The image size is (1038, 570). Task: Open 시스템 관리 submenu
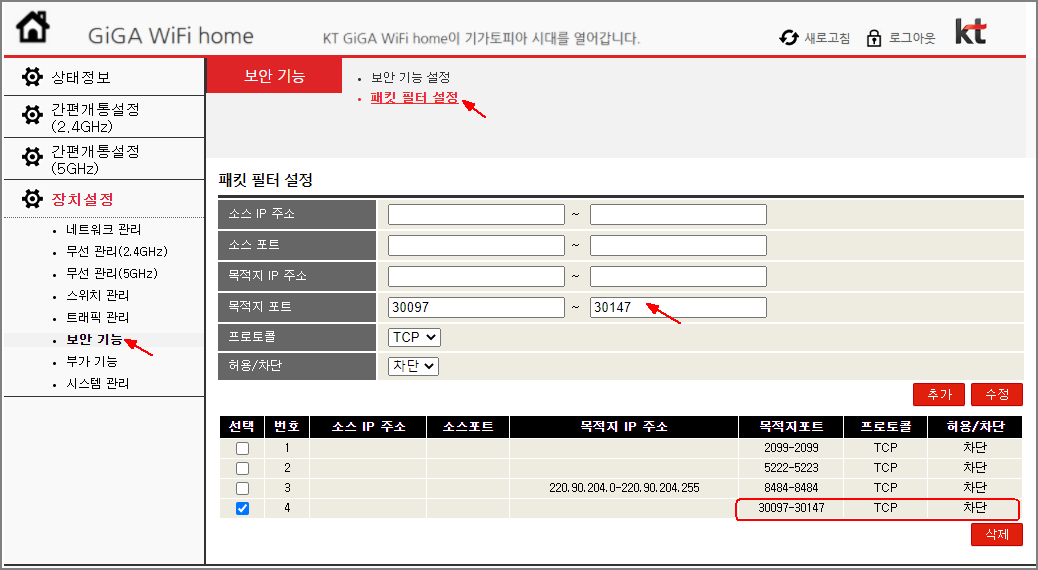[x=97, y=383]
